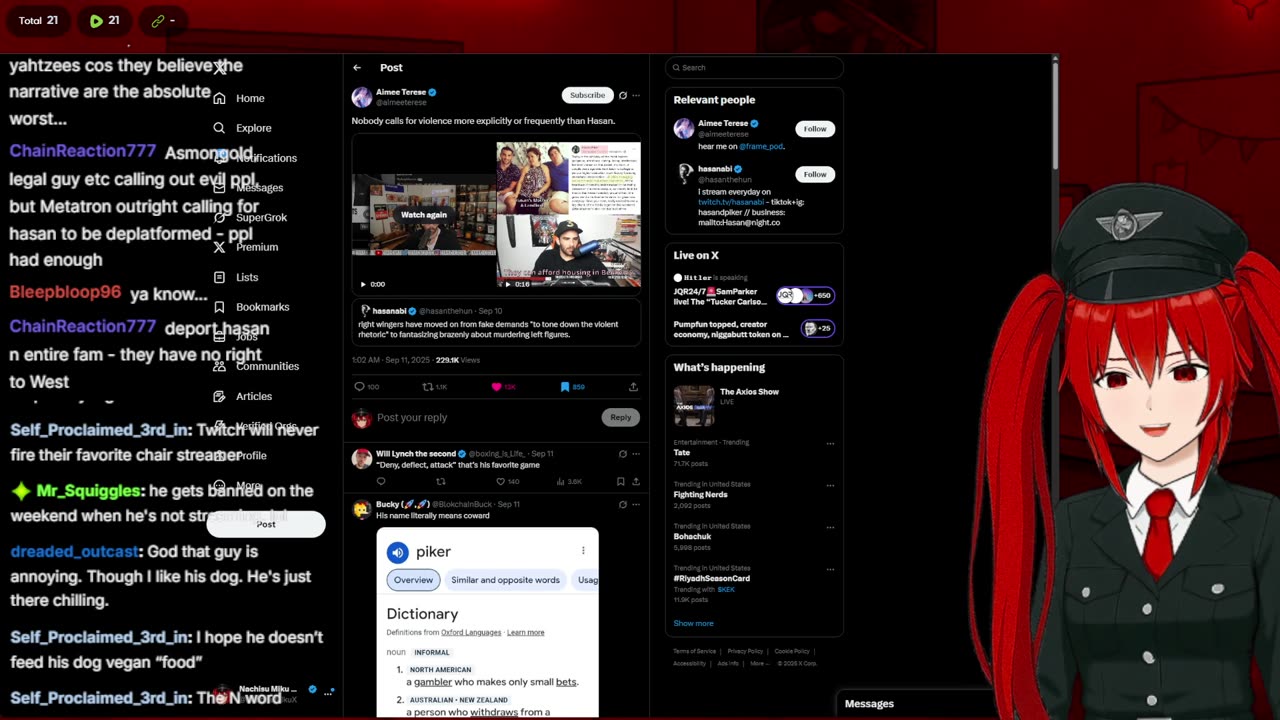
Task: Open the quoted hasanabi post
Action: coord(496,323)
